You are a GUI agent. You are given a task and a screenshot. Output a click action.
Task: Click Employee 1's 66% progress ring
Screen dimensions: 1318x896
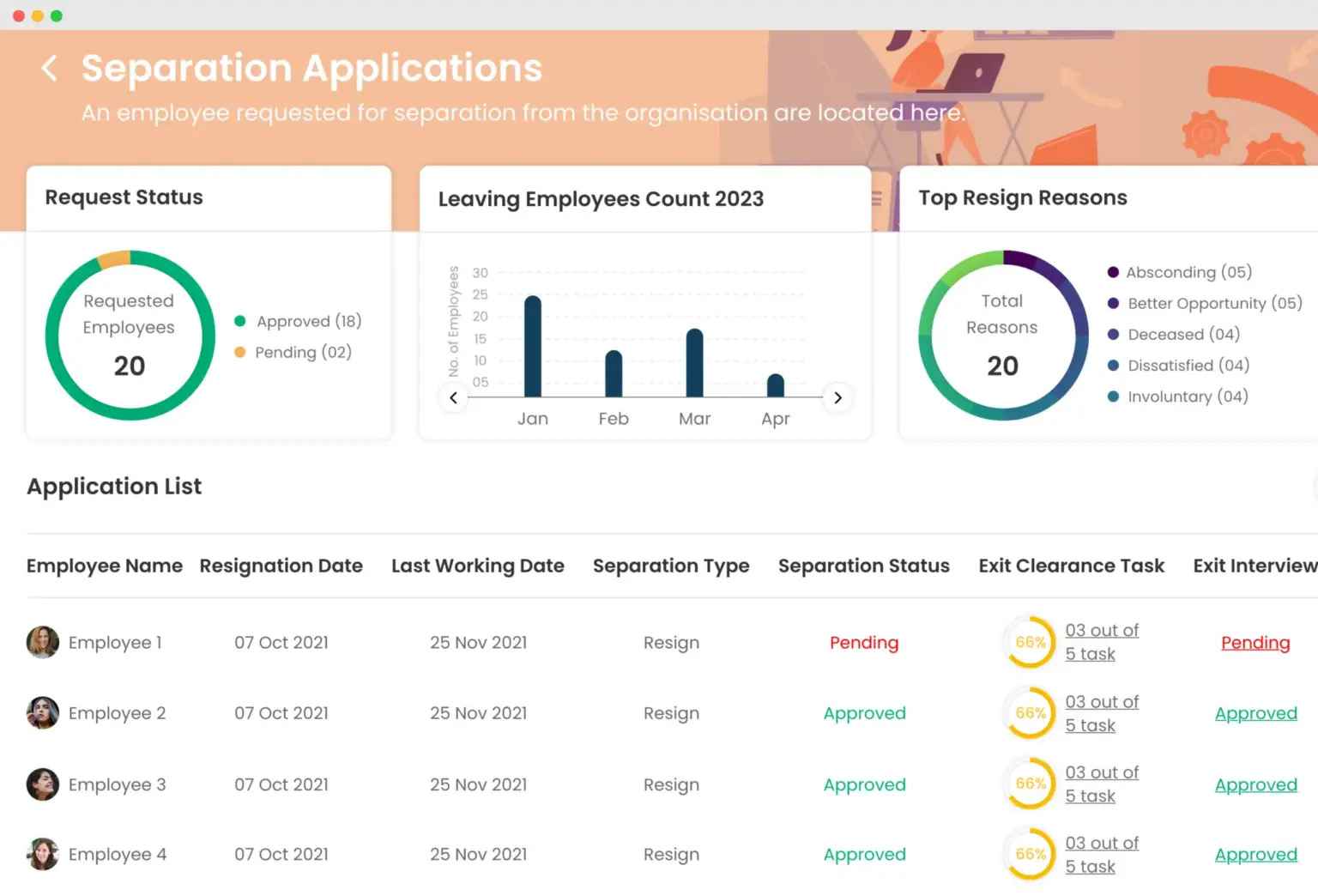coord(1030,642)
